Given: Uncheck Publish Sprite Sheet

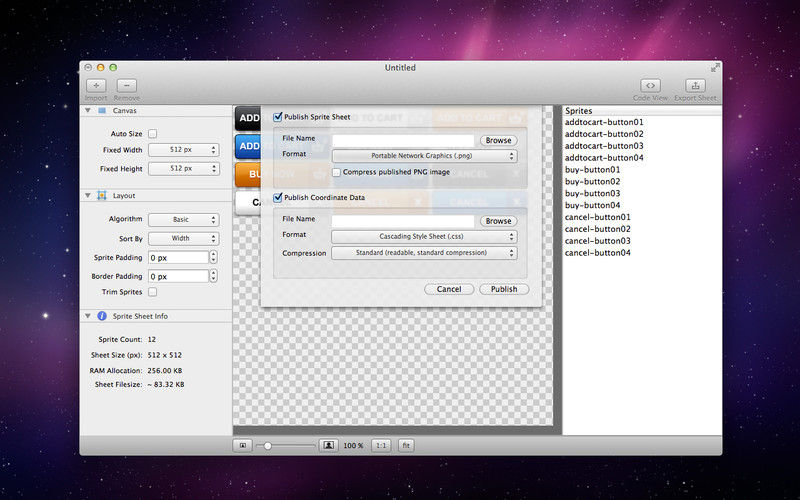Looking at the screenshot, I should pyautogui.click(x=278, y=117).
